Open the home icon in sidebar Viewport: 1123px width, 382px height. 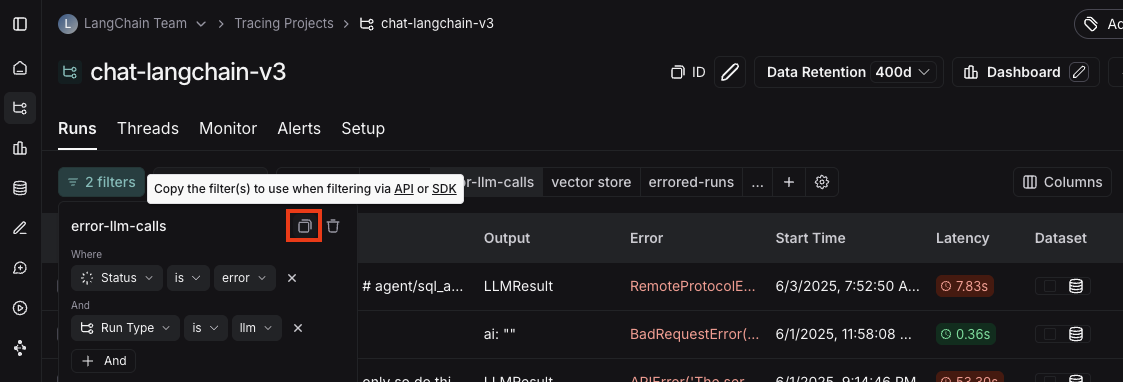(x=20, y=68)
